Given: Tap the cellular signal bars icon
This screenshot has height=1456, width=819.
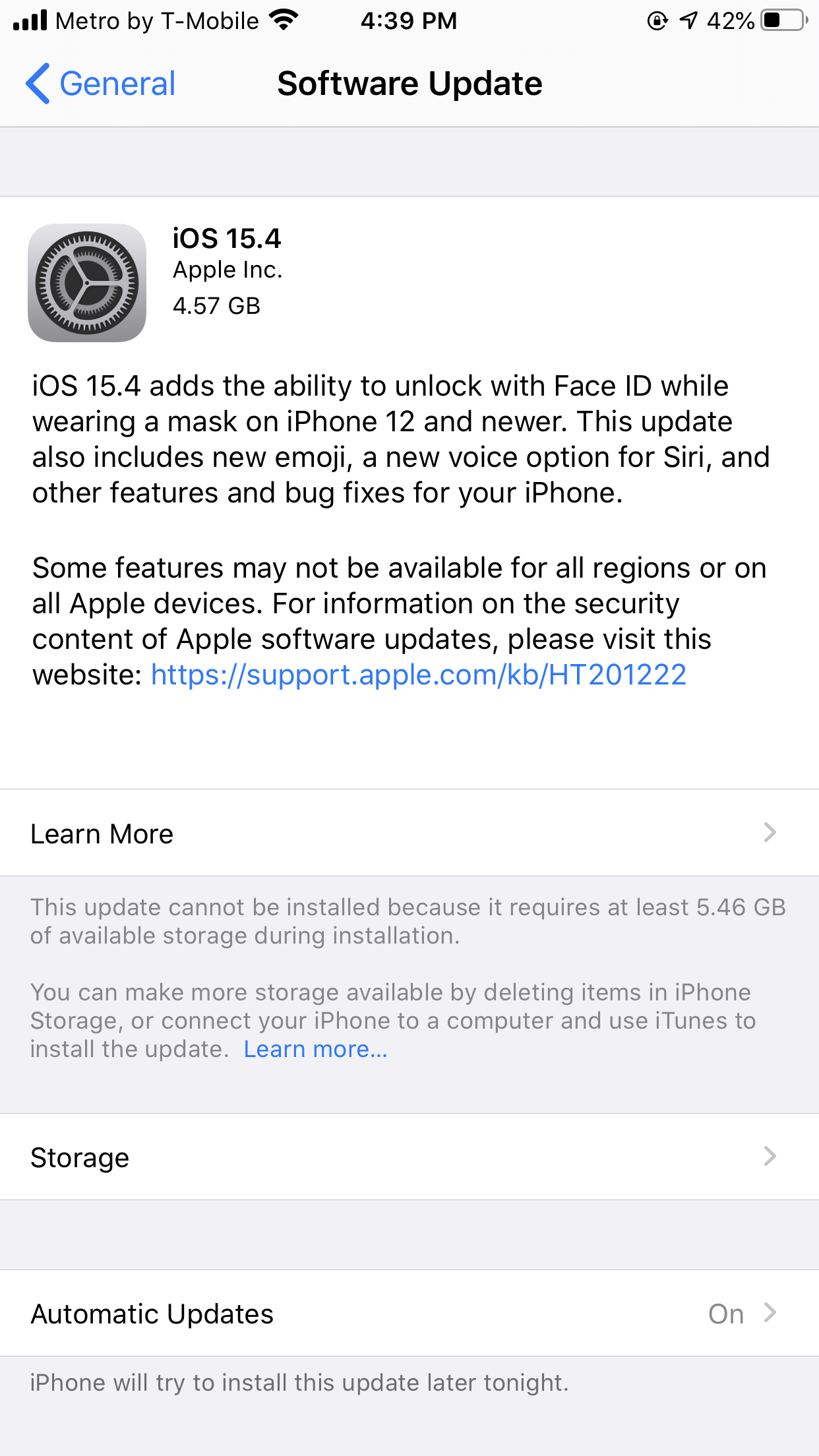Looking at the screenshot, I should pos(30,20).
